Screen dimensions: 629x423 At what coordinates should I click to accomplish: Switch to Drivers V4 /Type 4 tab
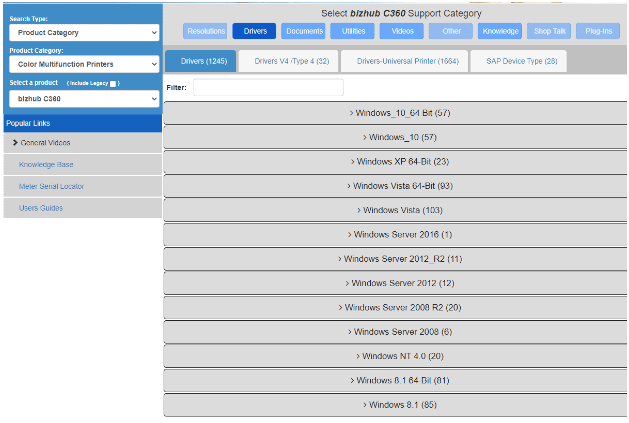291,62
